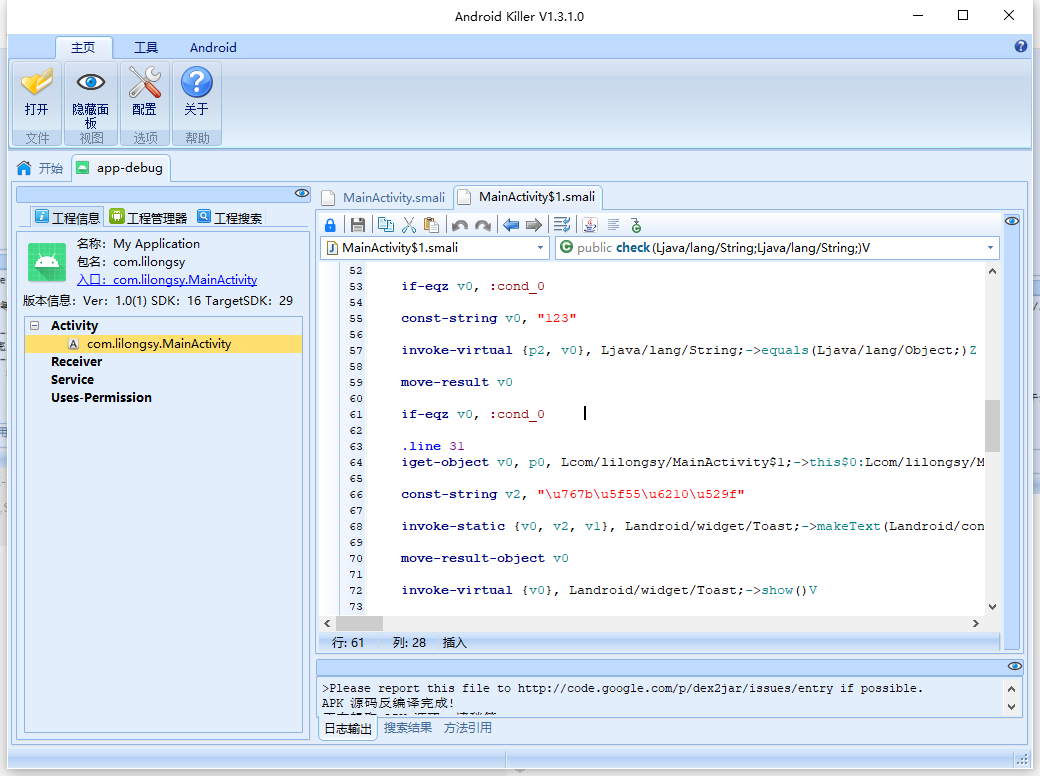This screenshot has width=1040, height=776.
Task: Collapse the Activity tree node
Action: [35, 325]
